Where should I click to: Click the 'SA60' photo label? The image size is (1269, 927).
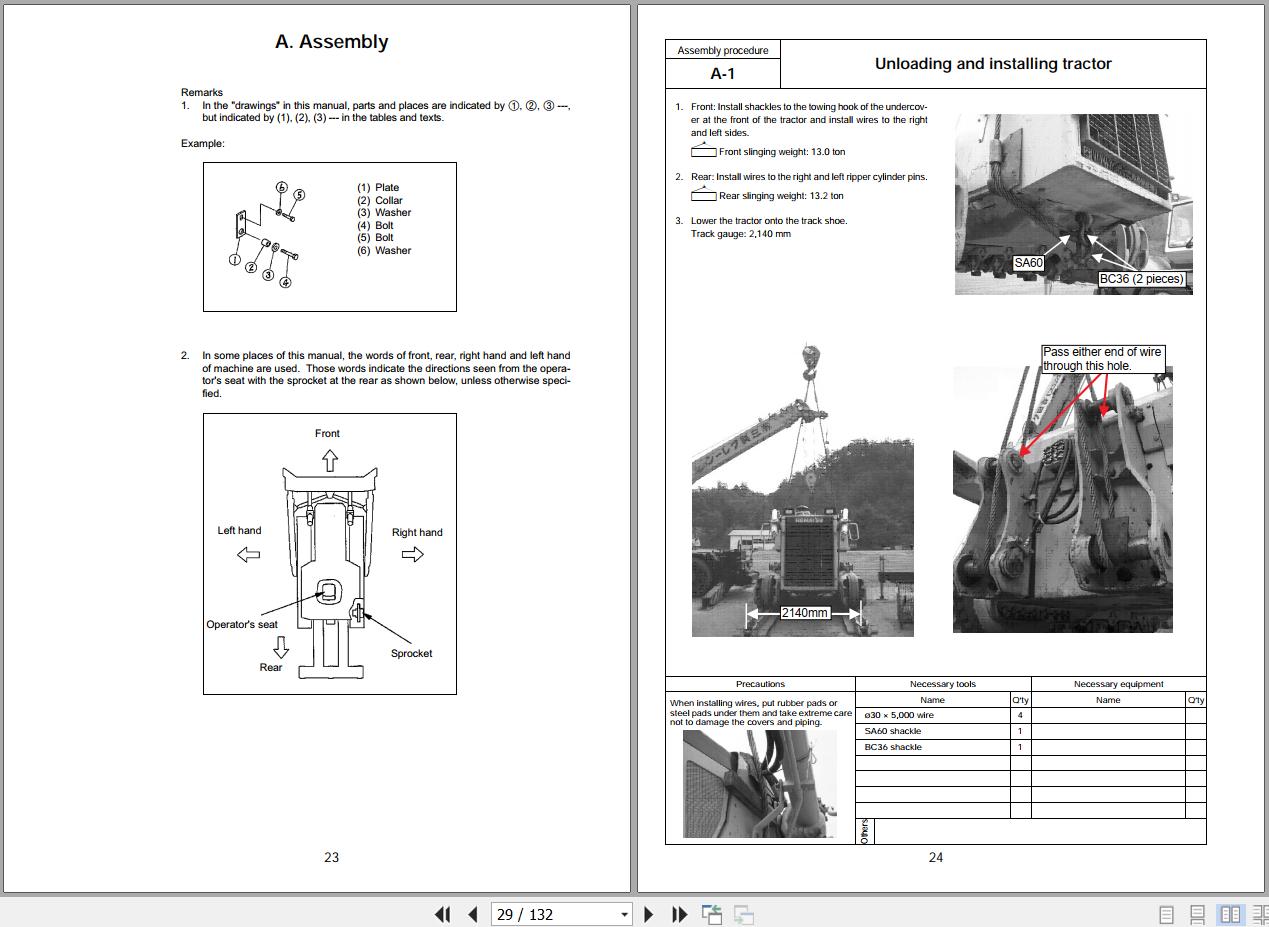pyautogui.click(x=1028, y=263)
